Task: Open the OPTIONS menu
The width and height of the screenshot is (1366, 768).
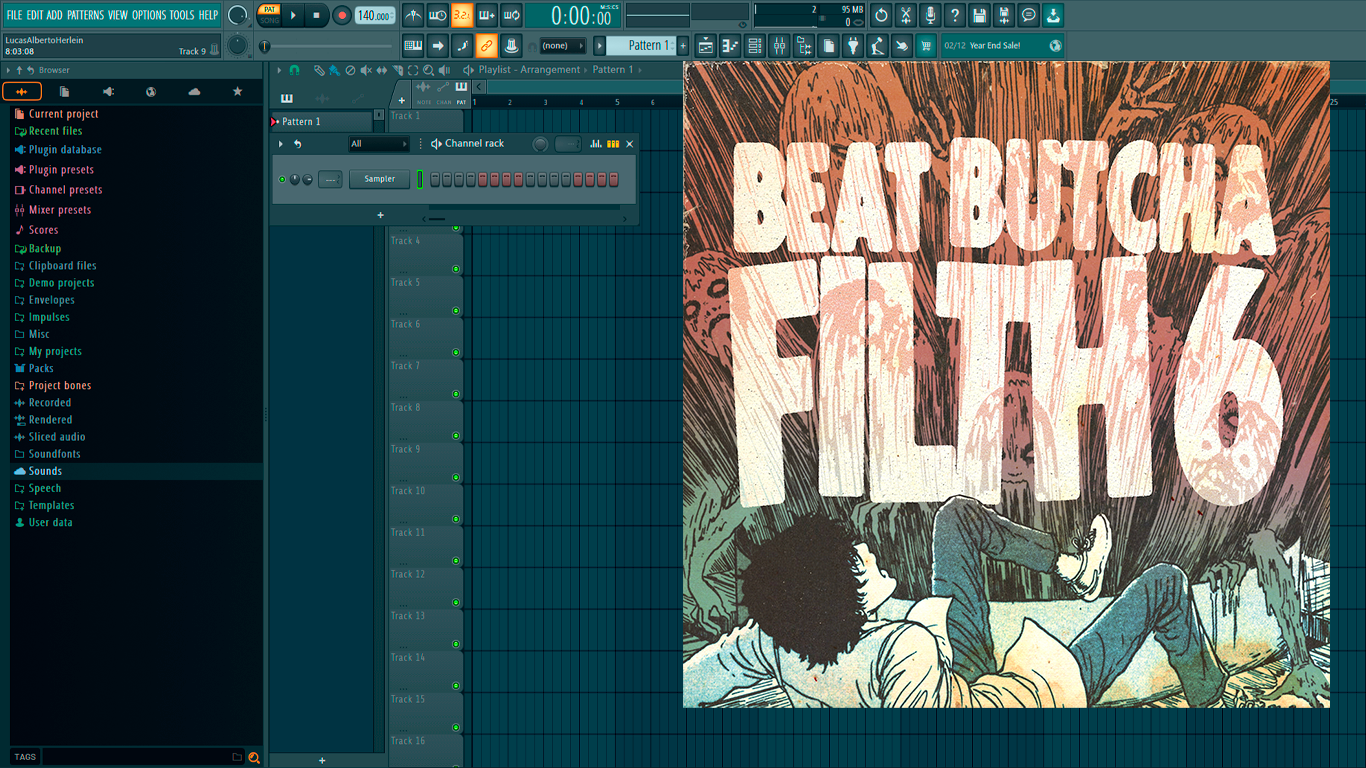Action: [149, 15]
